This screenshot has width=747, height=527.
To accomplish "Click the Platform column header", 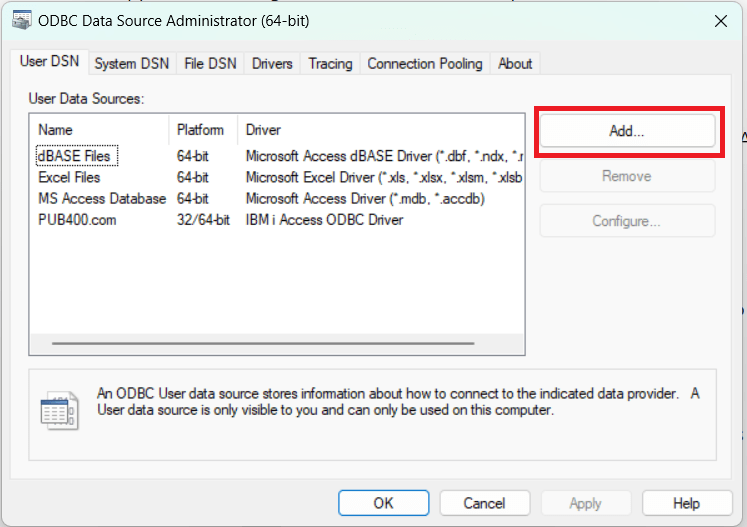I will coord(203,130).
